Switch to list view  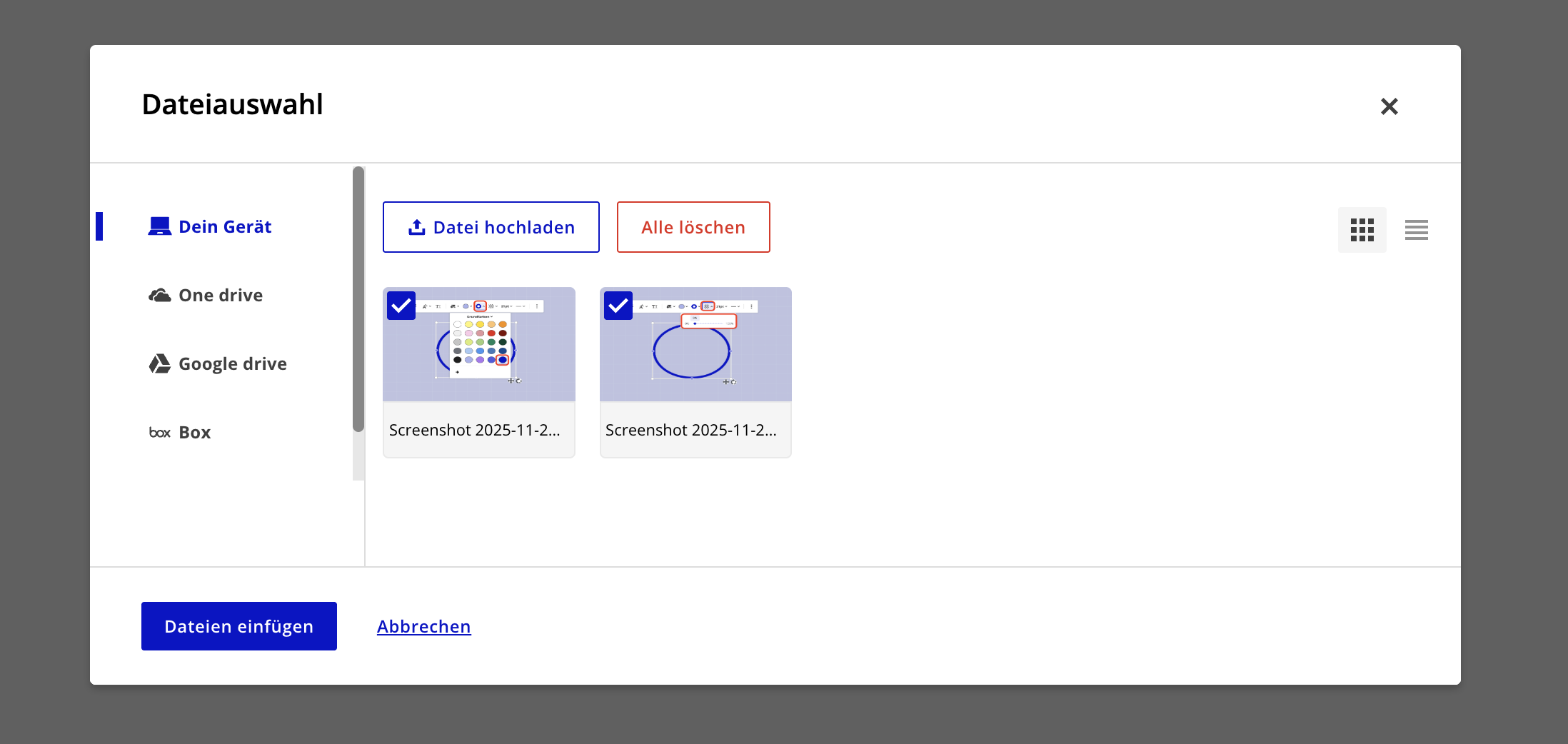pyautogui.click(x=1417, y=229)
